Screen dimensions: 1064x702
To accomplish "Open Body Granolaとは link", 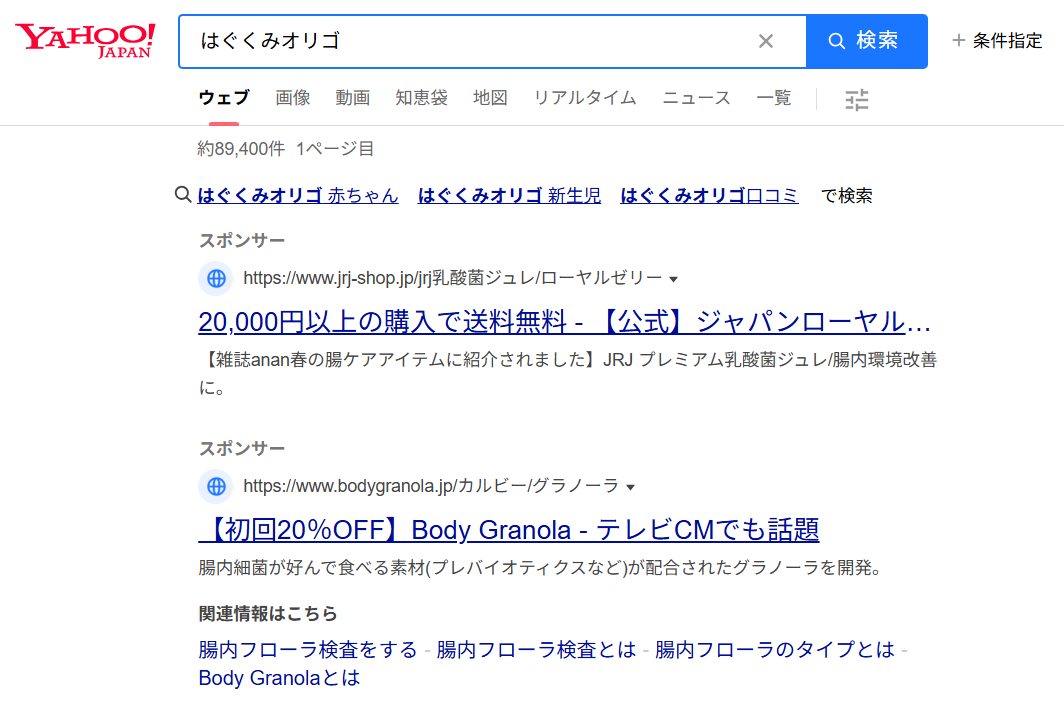I will (279, 678).
